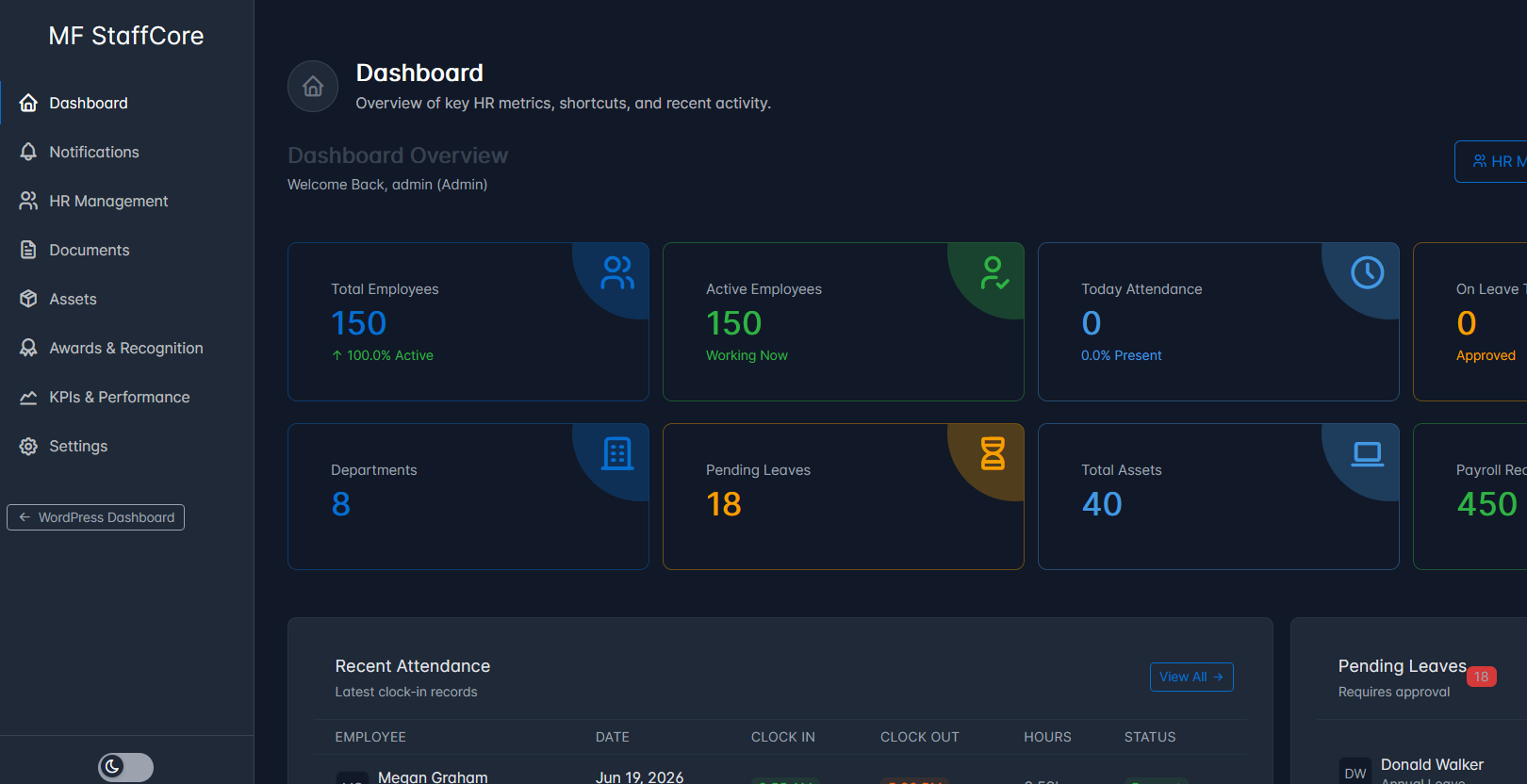
Task: Open Awards & Recognition in the sidebar
Action: point(127,348)
